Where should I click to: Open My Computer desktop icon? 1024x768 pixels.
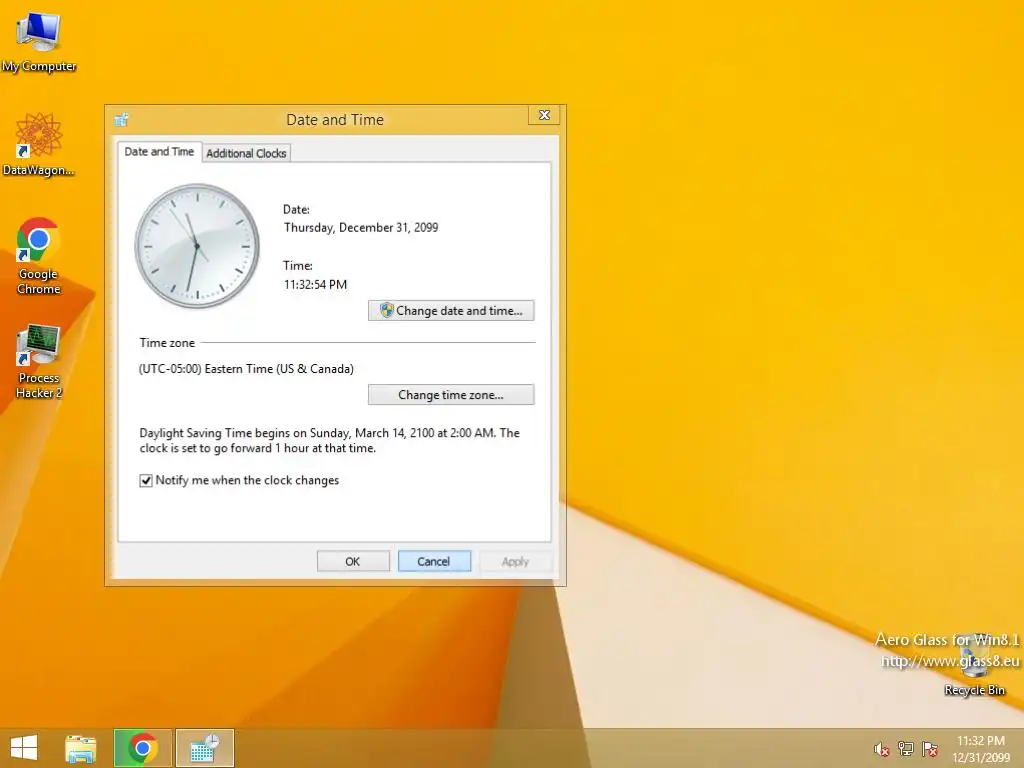click(39, 42)
